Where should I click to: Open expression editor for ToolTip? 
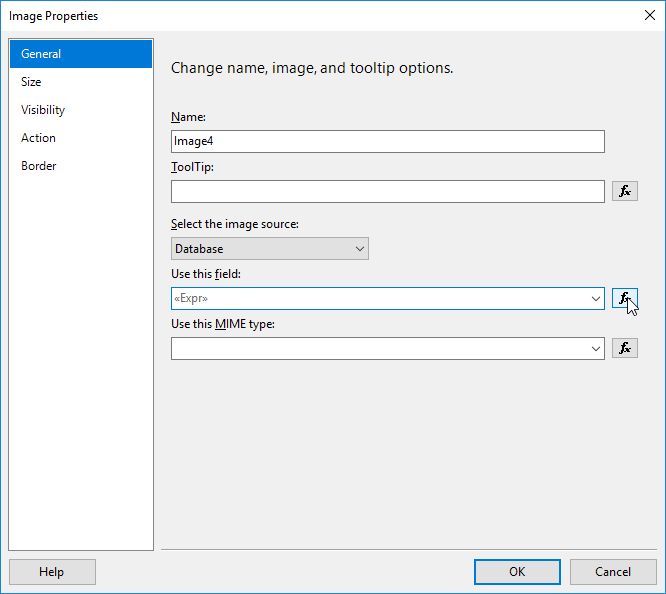click(x=625, y=191)
